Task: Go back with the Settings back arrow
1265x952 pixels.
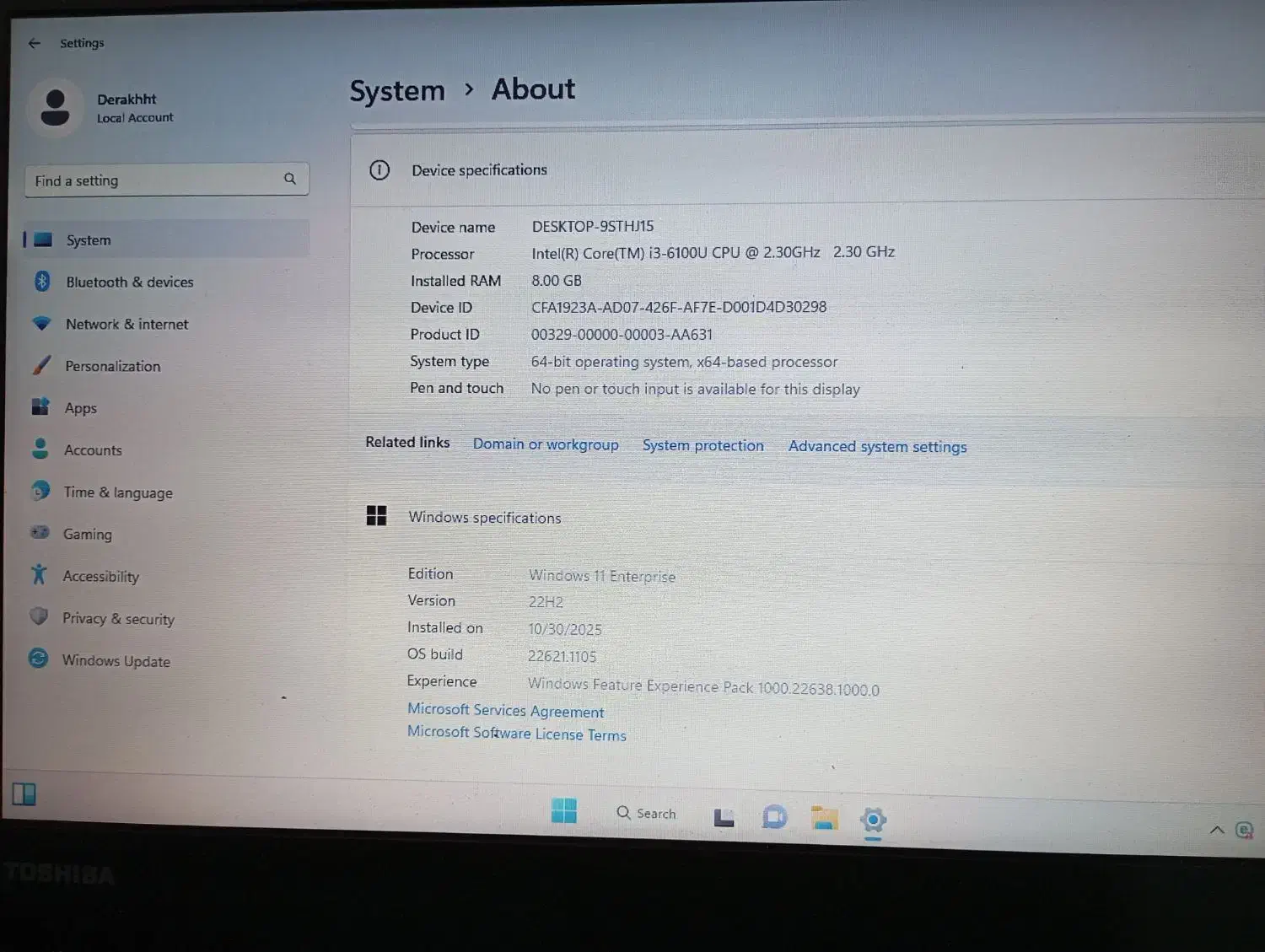Action: pos(35,43)
